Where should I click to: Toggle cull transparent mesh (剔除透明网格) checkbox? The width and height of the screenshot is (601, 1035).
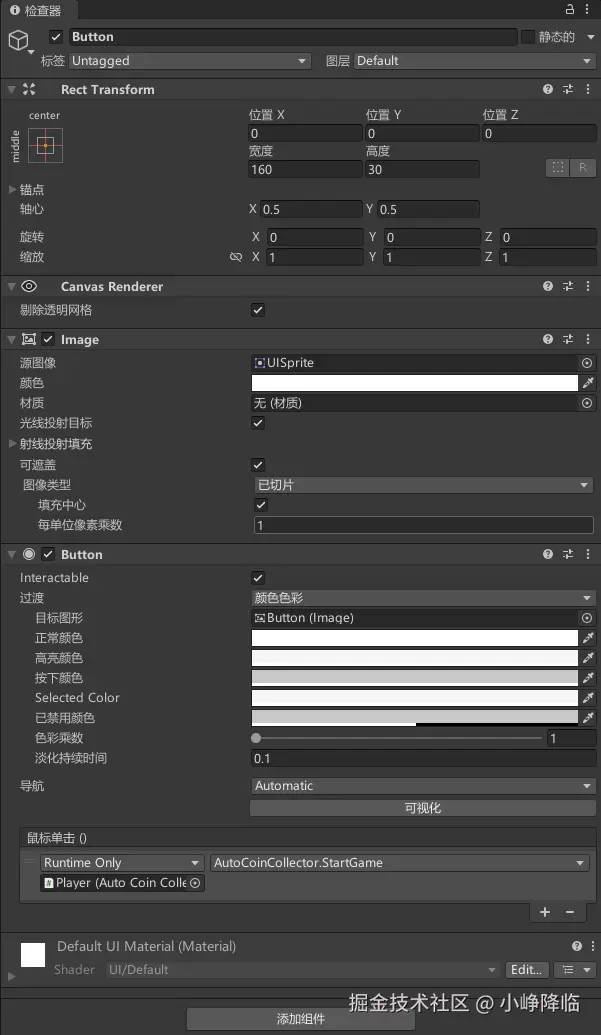(x=258, y=310)
